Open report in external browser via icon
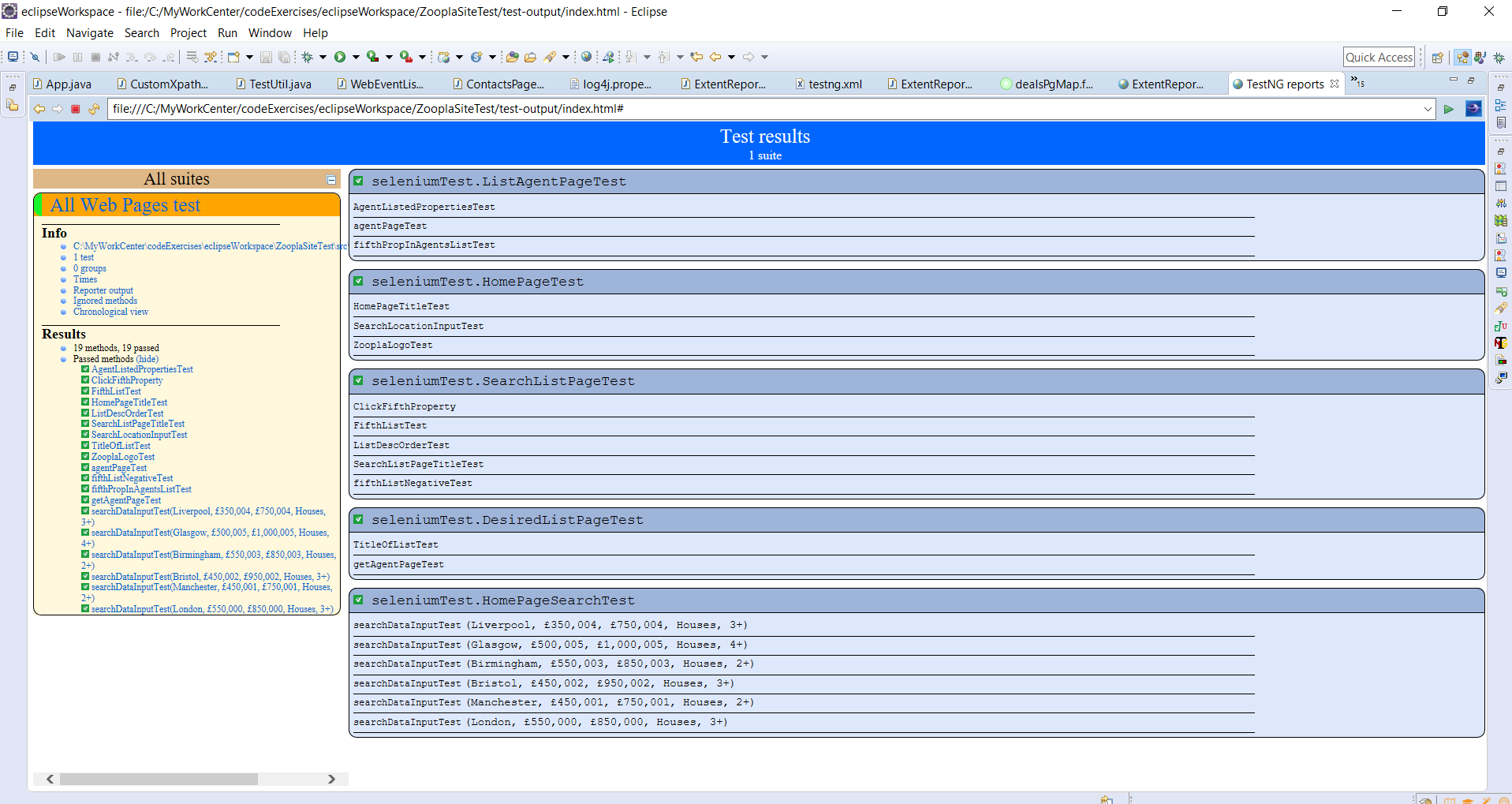1512x804 pixels. pos(1473,108)
